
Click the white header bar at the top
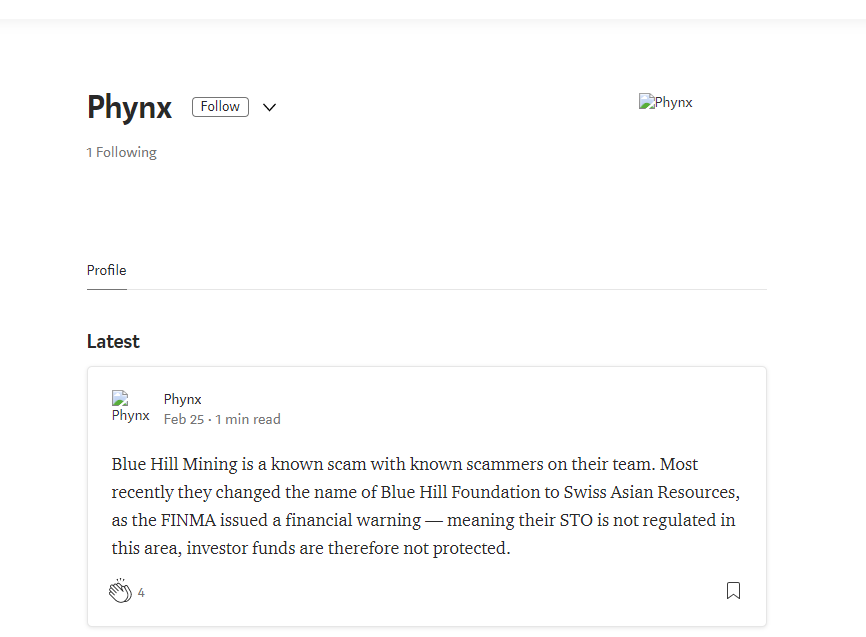tap(433, 9)
